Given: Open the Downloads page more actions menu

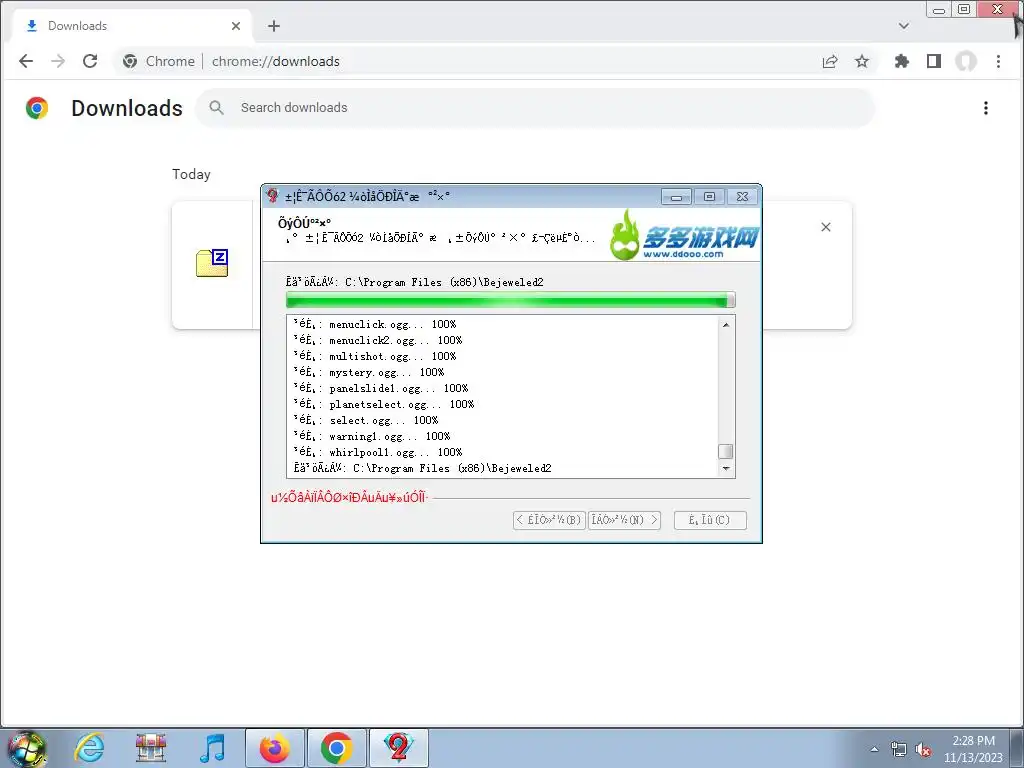Looking at the screenshot, I should click(985, 108).
